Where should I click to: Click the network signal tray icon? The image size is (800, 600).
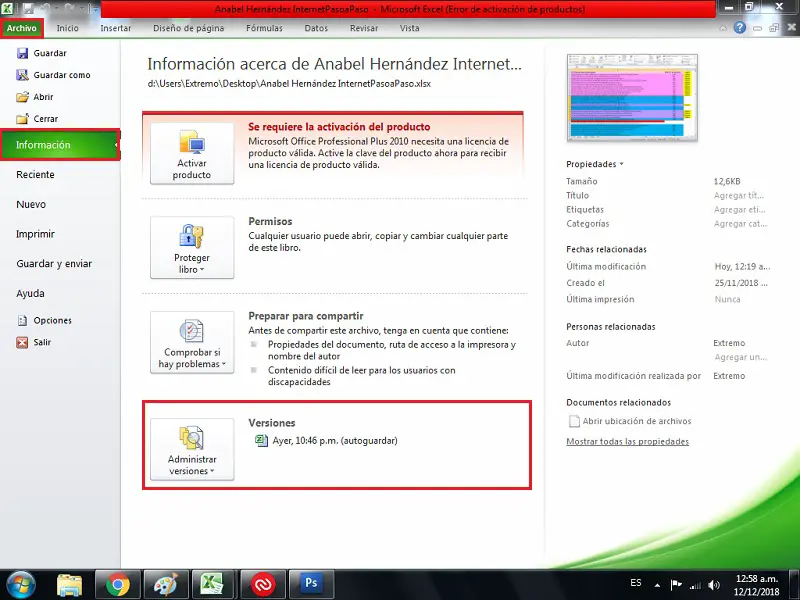[x=695, y=585]
